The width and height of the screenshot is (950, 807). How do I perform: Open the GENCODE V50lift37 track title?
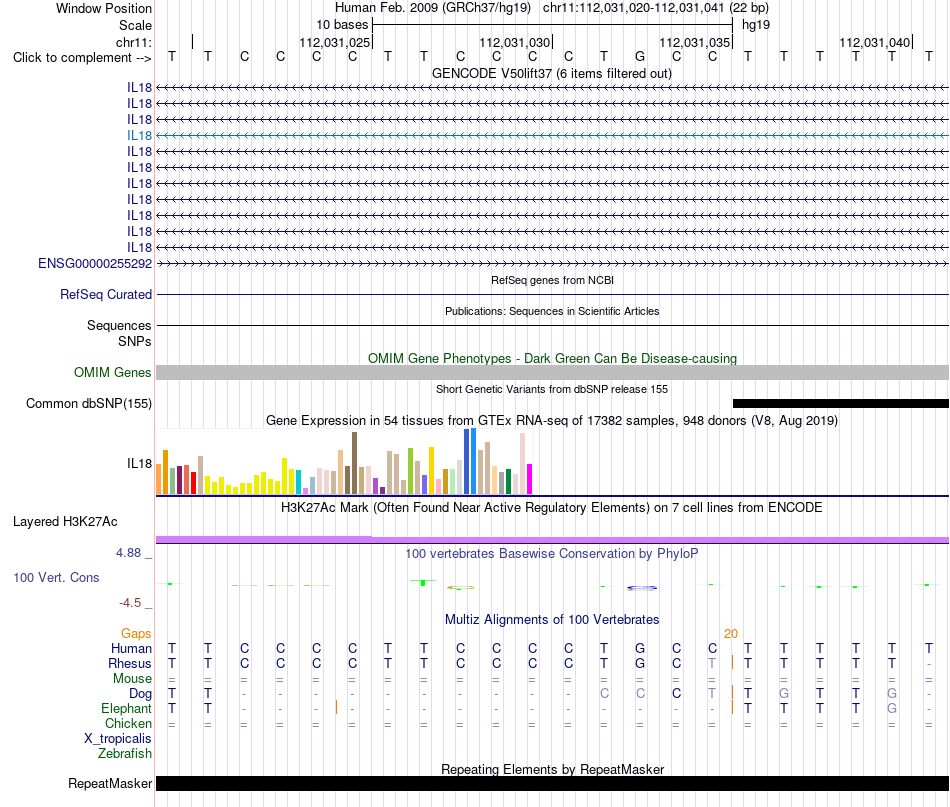[x=552, y=73]
